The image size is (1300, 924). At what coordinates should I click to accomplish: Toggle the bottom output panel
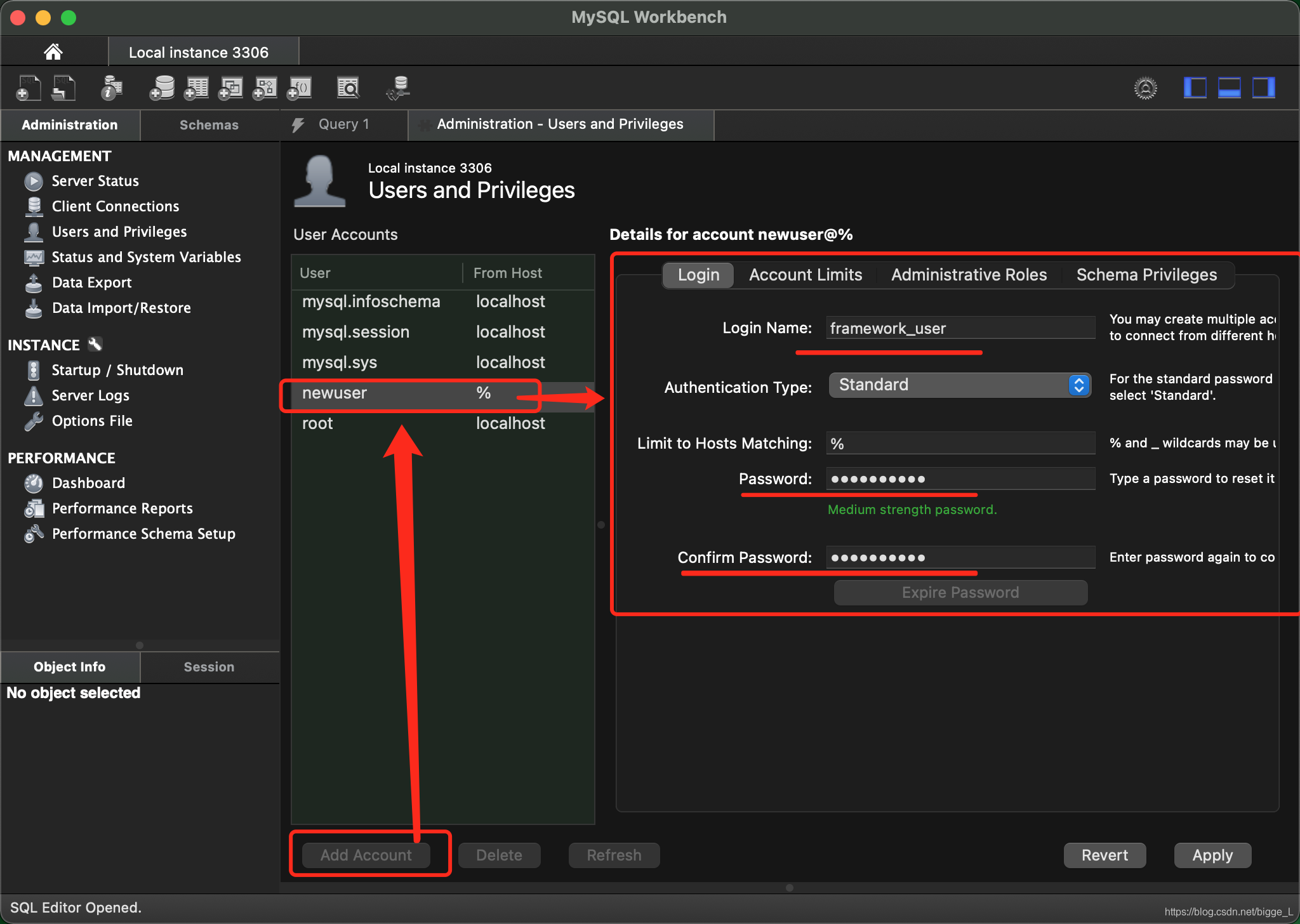click(1230, 88)
